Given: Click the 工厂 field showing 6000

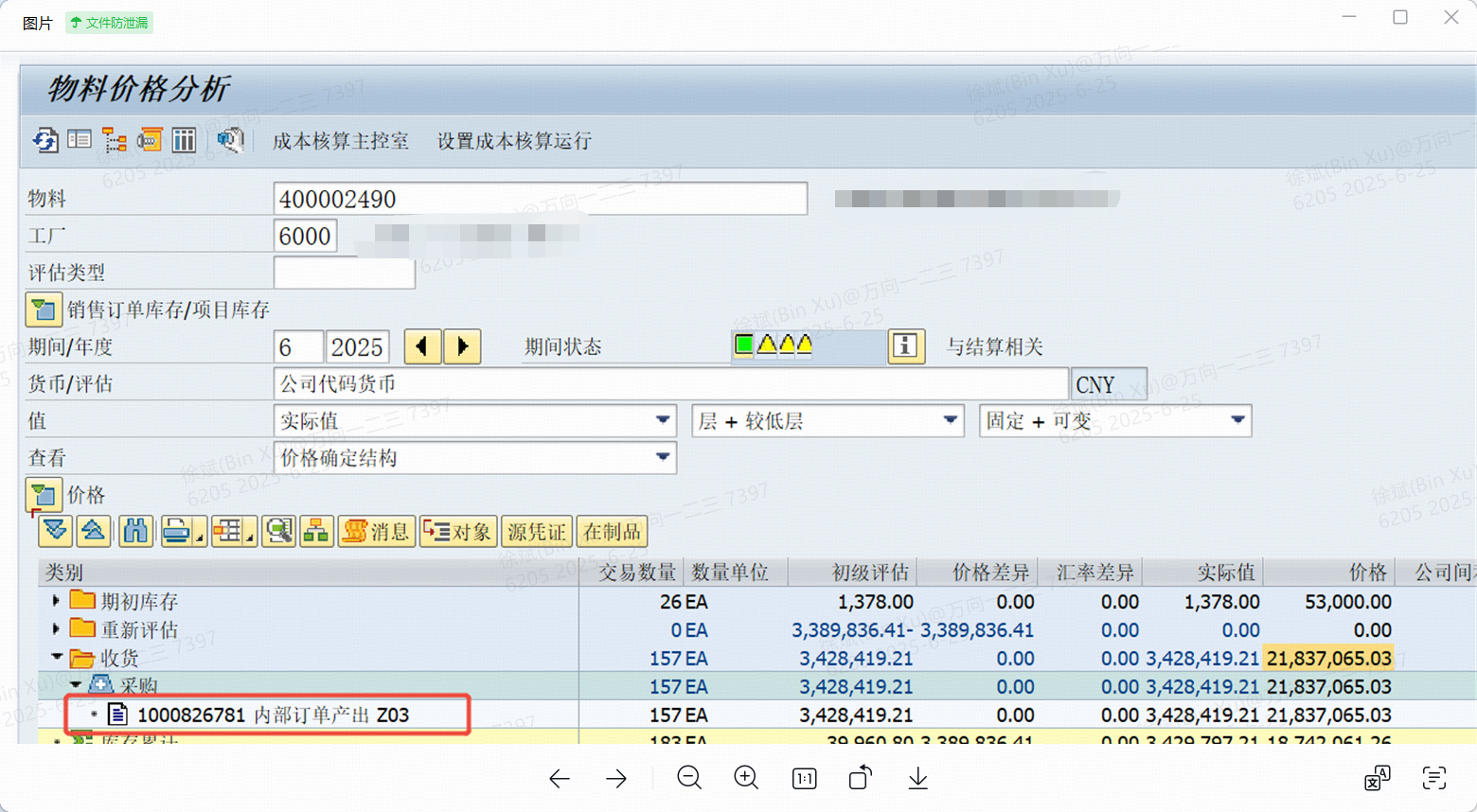Looking at the screenshot, I should [x=305, y=236].
